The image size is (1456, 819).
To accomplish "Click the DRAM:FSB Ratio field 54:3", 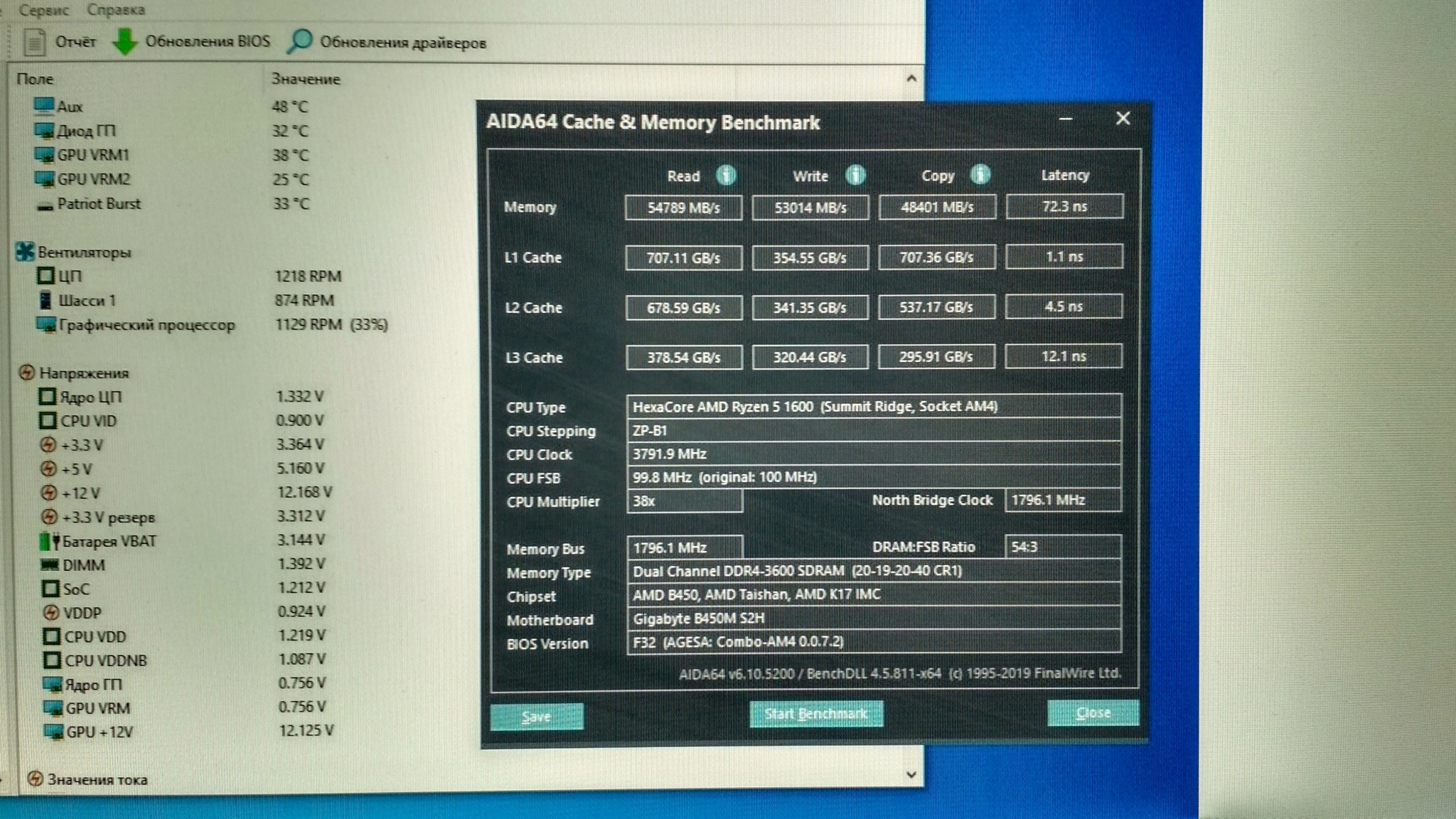I will pyautogui.click(x=1064, y=547).
